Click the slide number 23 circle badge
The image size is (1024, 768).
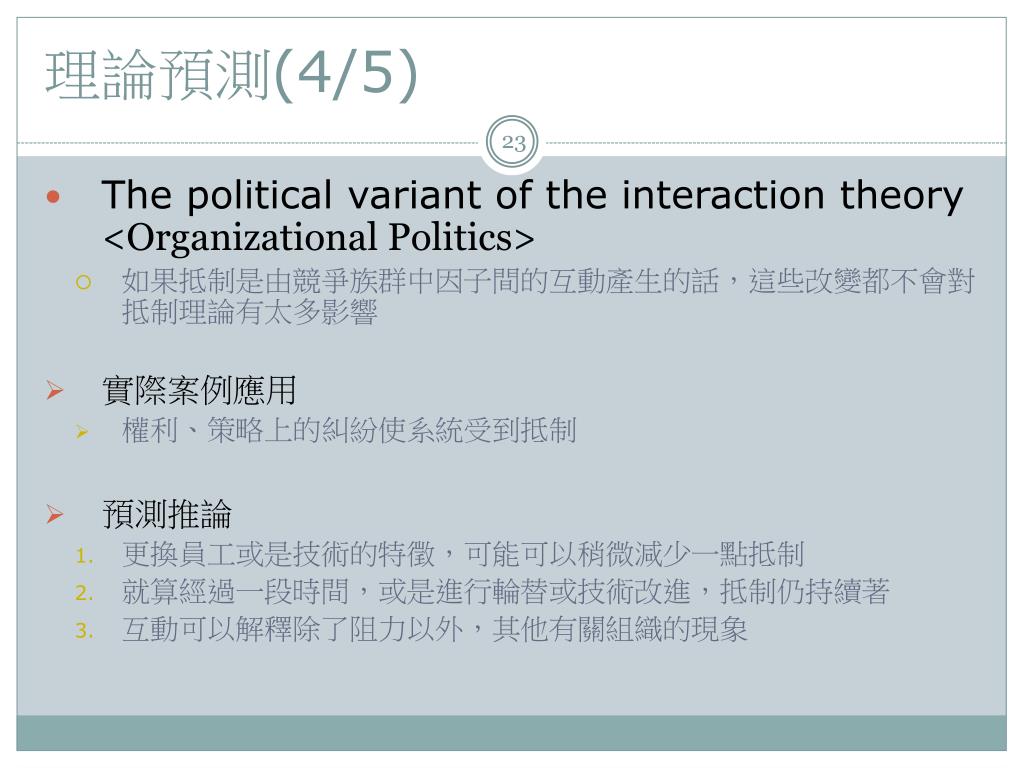tap(513, 142)
